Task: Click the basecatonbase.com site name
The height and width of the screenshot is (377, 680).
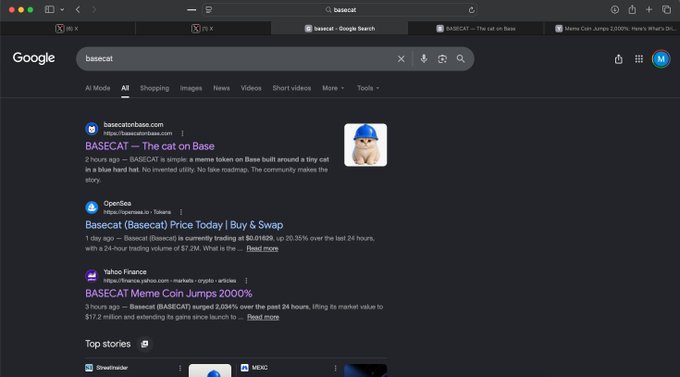Action: [133, 125]
